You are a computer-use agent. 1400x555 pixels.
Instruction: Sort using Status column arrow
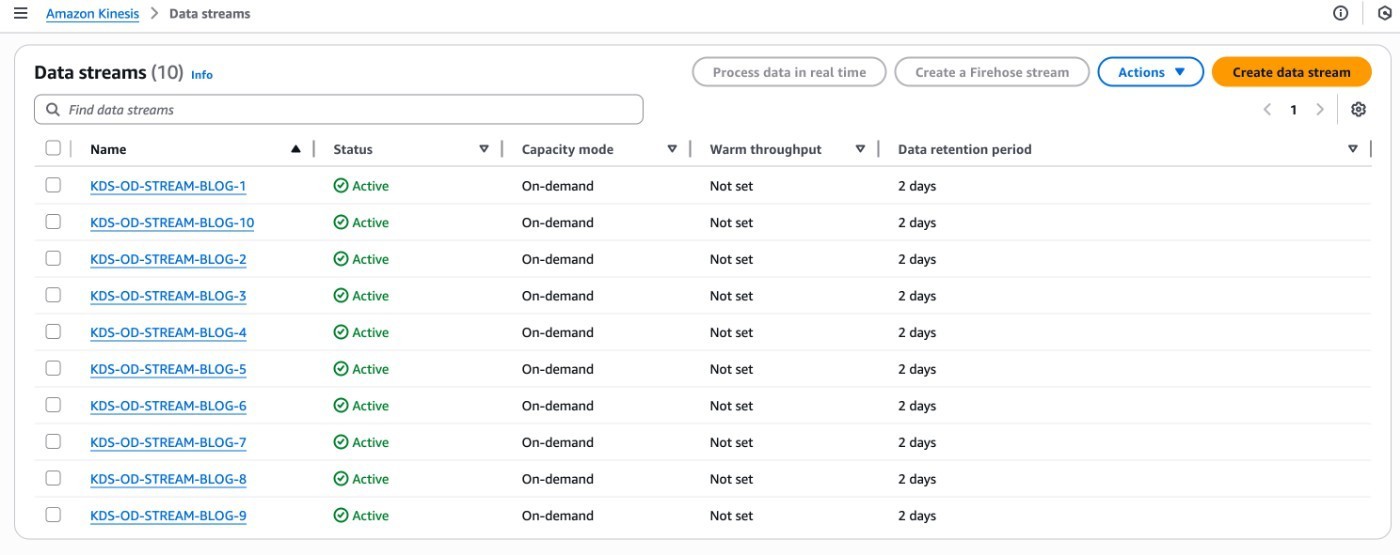[484, 149]
